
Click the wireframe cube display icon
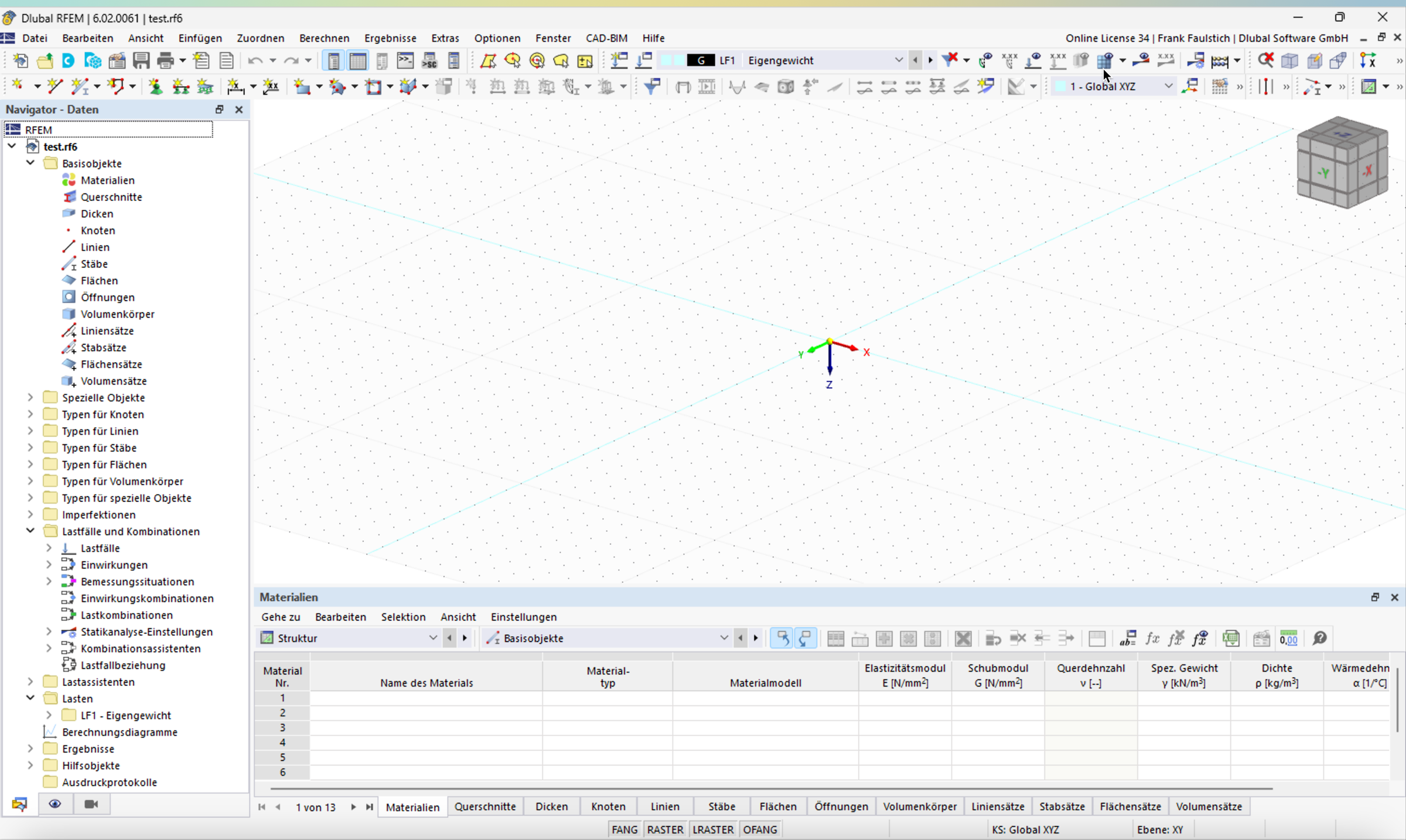pos(1289,60)
